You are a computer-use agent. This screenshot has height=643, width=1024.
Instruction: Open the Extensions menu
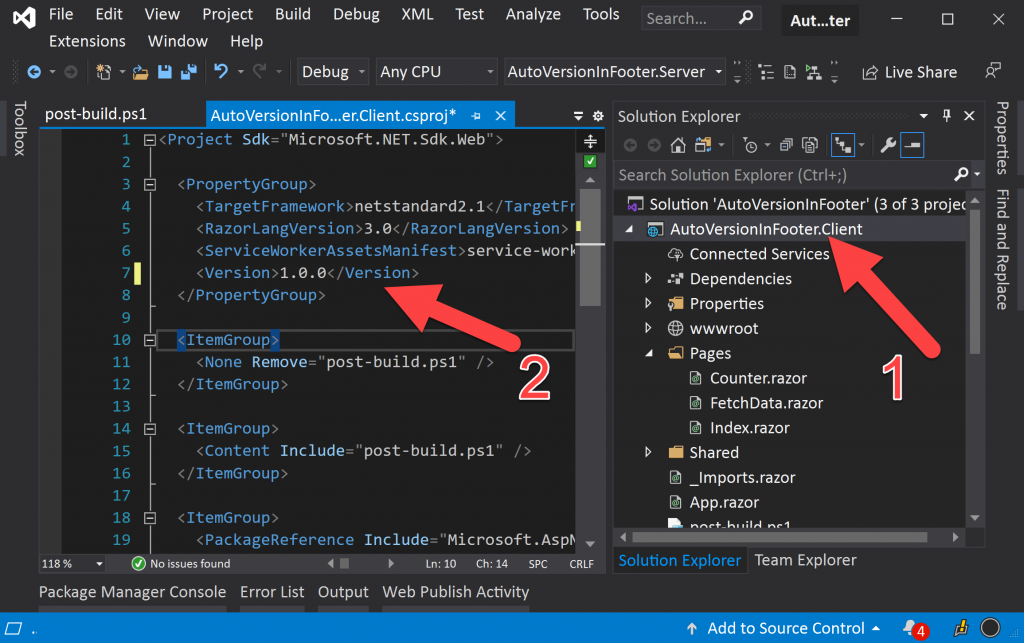coord(87,41)
